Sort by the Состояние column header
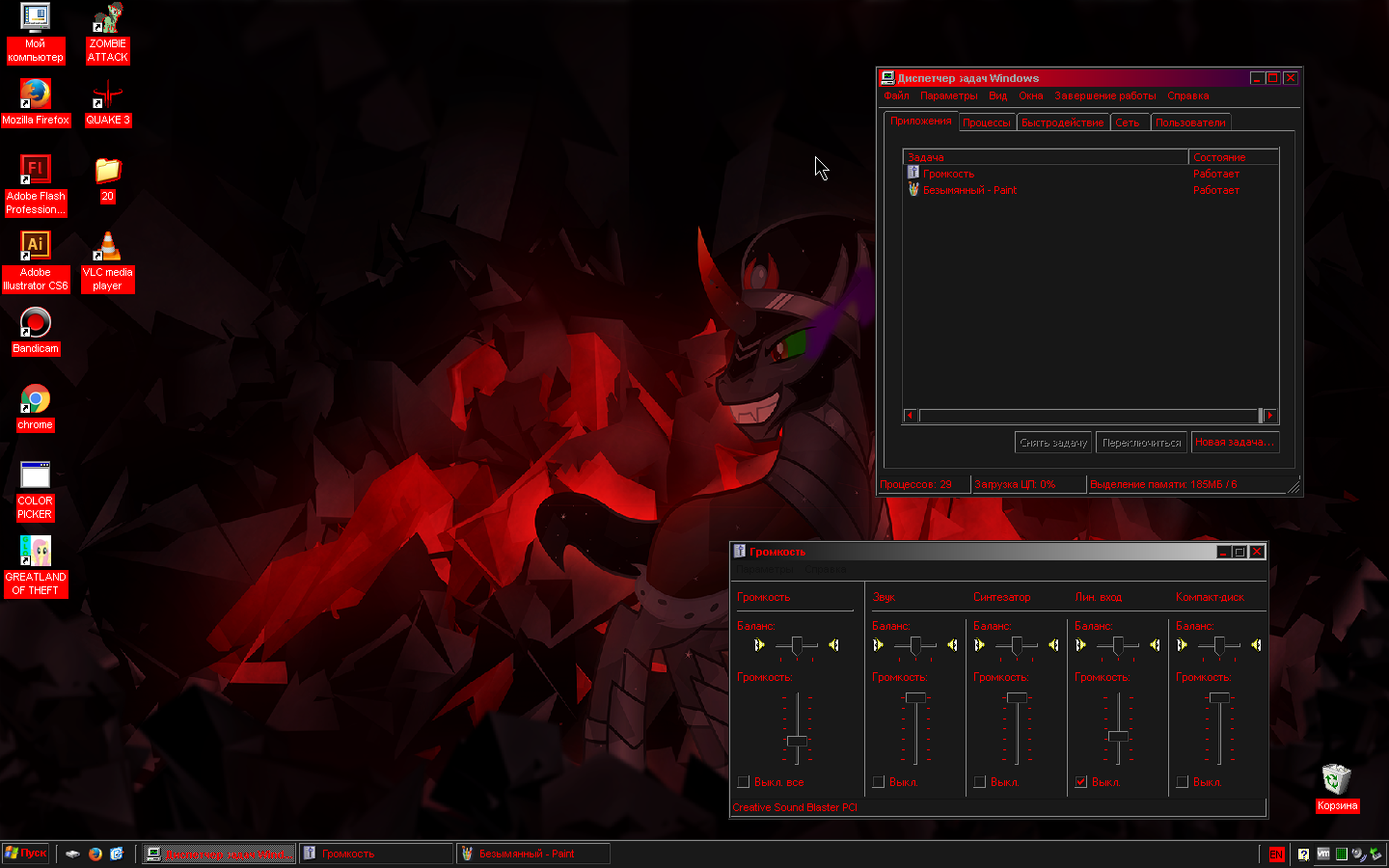Screen dimensions: 1389x868 pyautogui.click(x=1234, y=157)
